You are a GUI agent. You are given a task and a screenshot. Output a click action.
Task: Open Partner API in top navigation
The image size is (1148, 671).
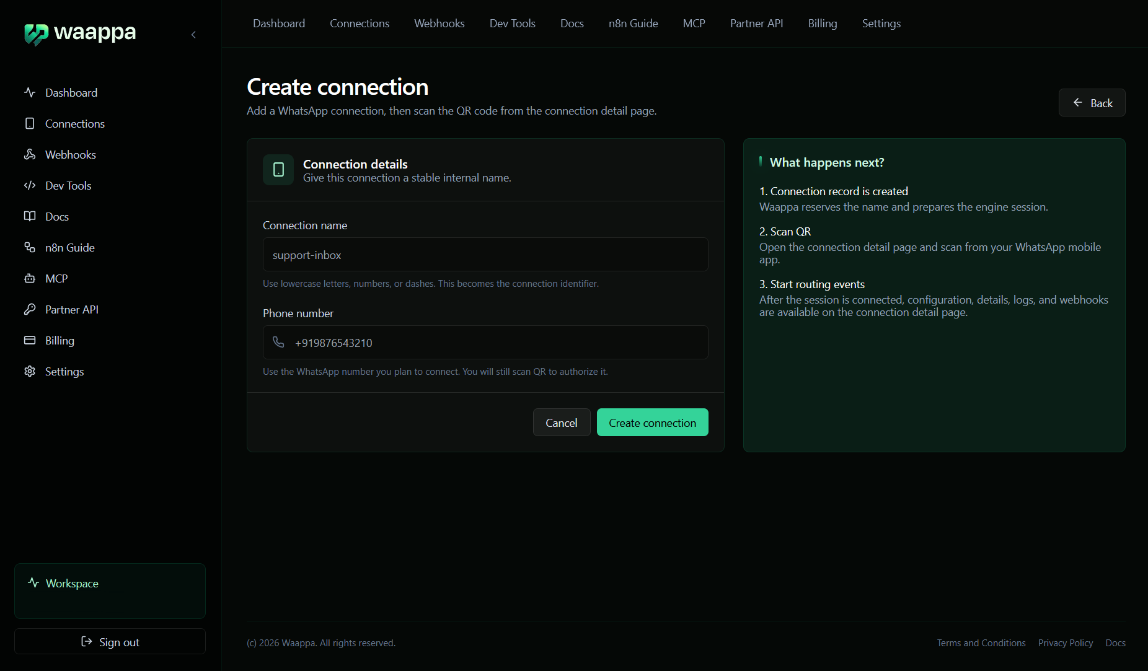pyautogui.click(x=756, y=23)
